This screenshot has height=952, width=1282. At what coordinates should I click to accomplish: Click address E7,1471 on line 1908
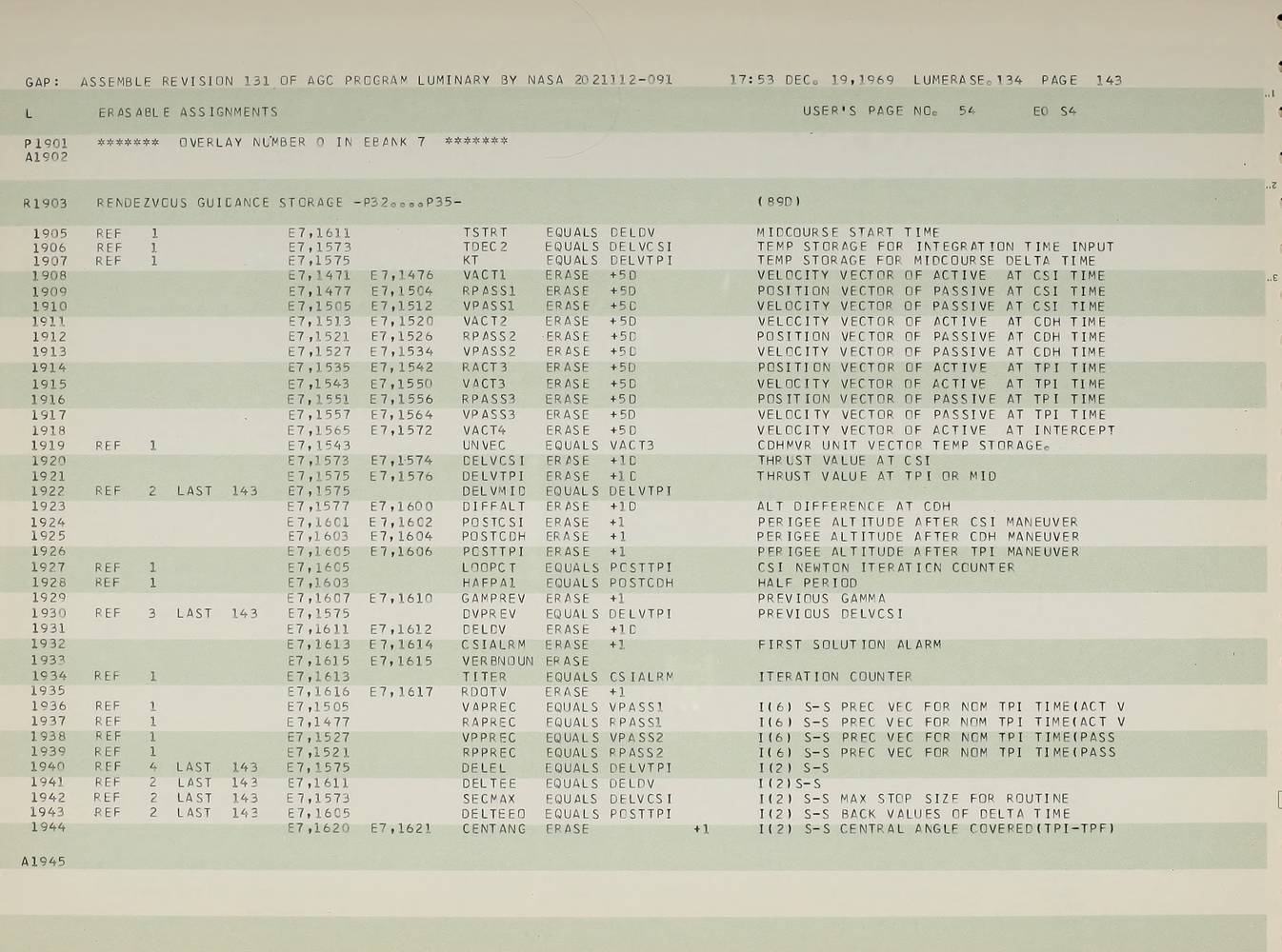(x=319, y=275)
